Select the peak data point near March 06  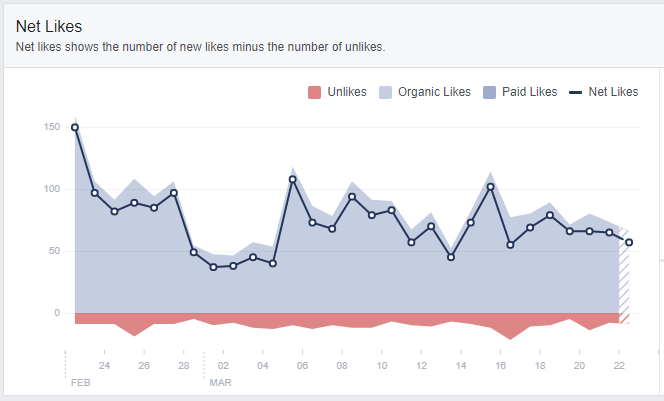pyautogui.click(x=293, y=180)
